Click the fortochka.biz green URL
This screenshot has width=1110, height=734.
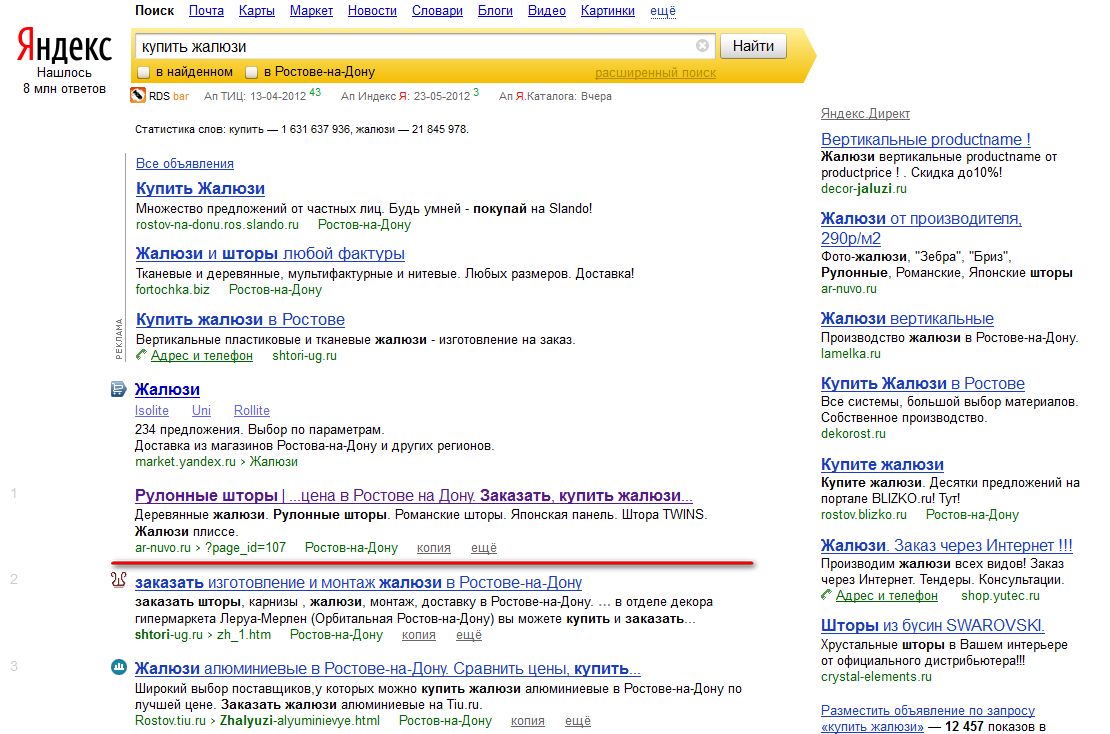tap(173, 289)
